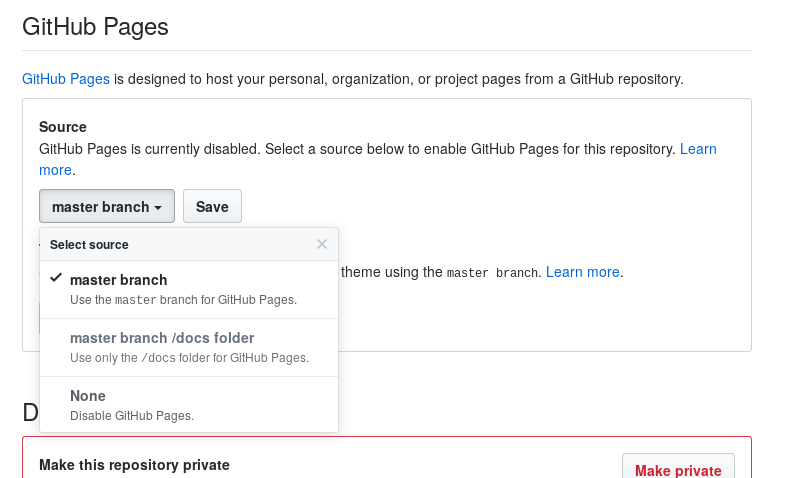
Task: Click 'Use the master branch for GitHub Pages' text
Action: (x=183, y=300)
